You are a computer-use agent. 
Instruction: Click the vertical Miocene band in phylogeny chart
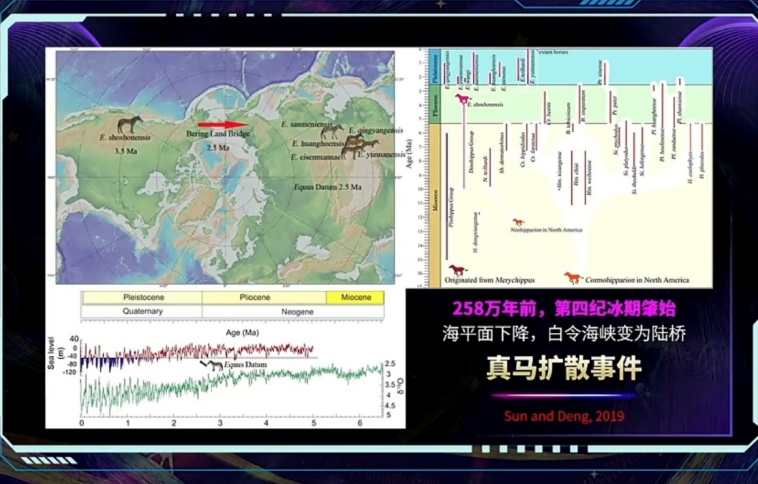(435, 205)
